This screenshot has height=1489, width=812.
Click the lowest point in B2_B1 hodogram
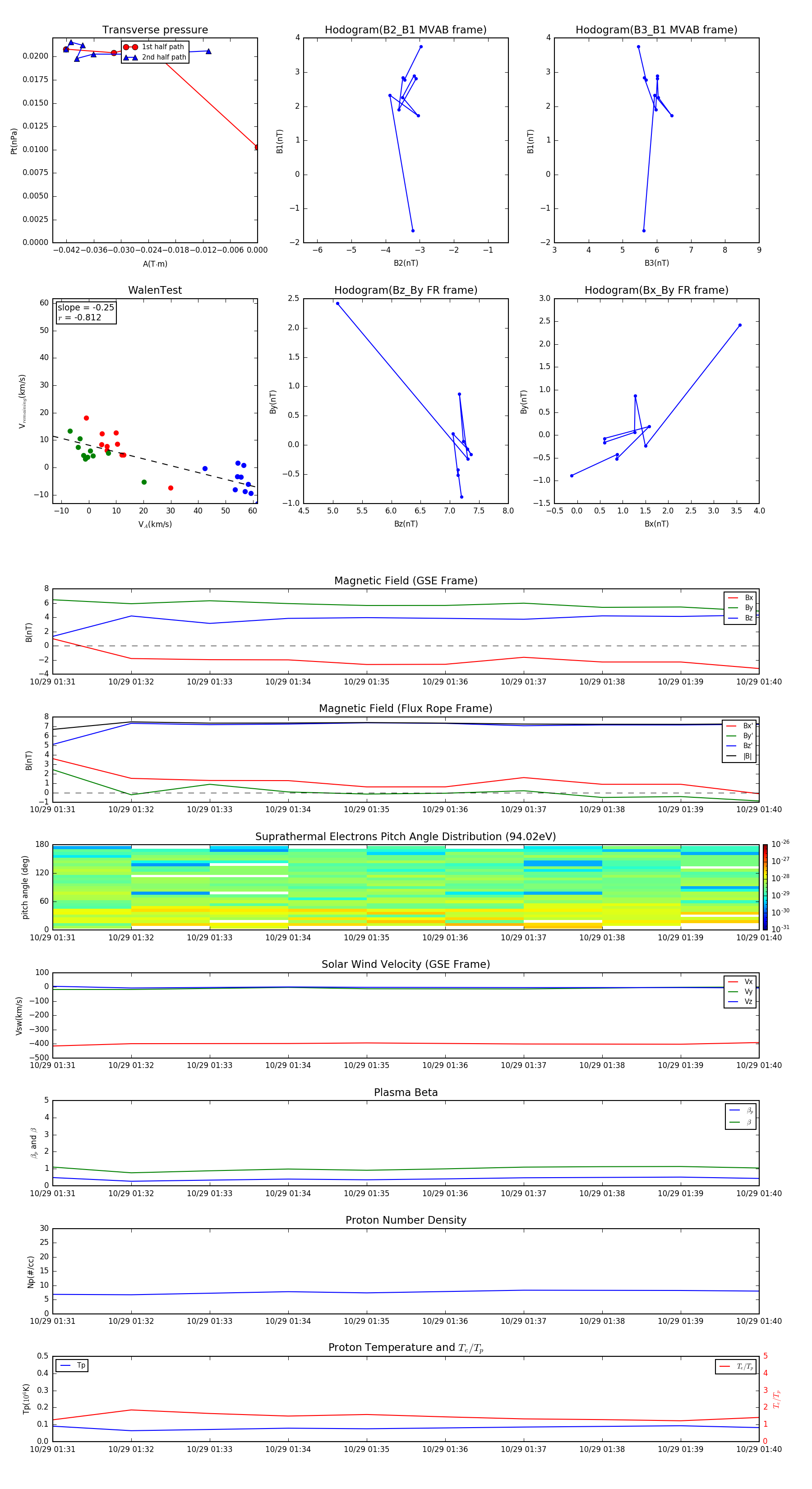tap(413, 231)
